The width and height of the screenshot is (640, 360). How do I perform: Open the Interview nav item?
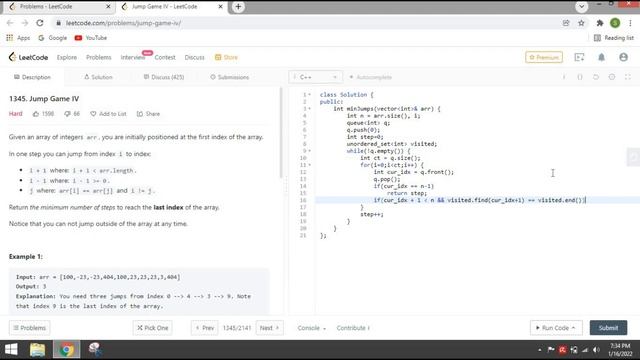(133, 58)
